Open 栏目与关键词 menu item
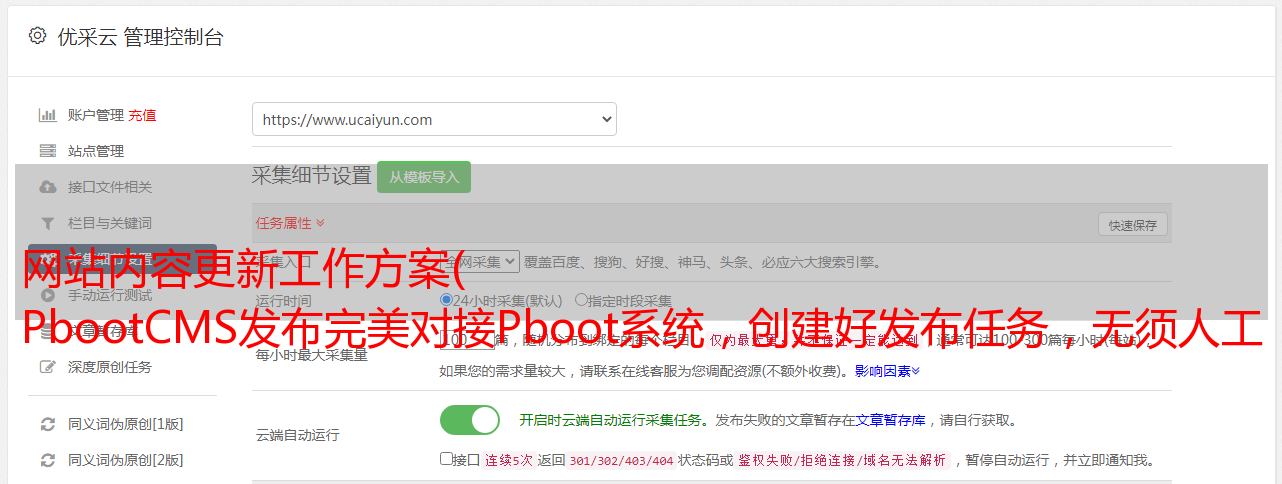Image resolution: width=1282 pixels, height=484 pixels. (x=110, y=223)
